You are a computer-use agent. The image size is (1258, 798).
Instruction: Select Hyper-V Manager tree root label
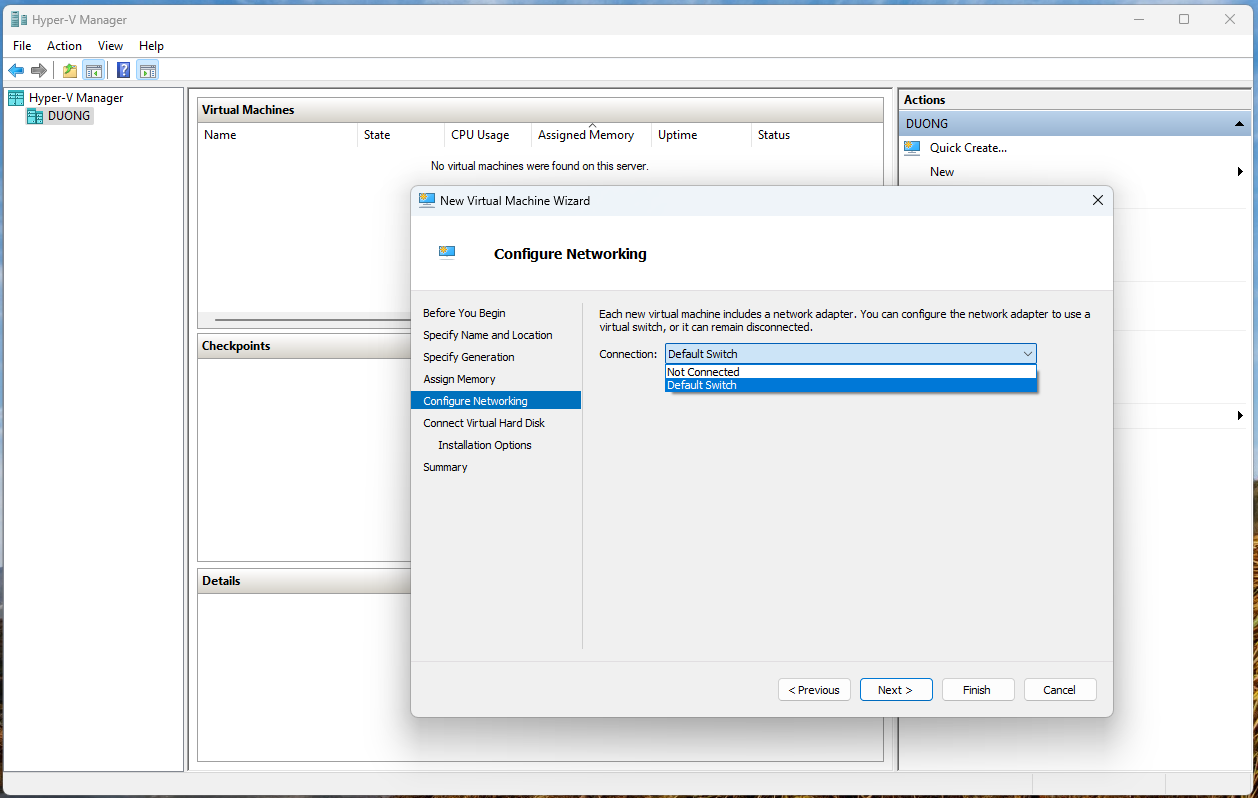click(x=76, y=98)
